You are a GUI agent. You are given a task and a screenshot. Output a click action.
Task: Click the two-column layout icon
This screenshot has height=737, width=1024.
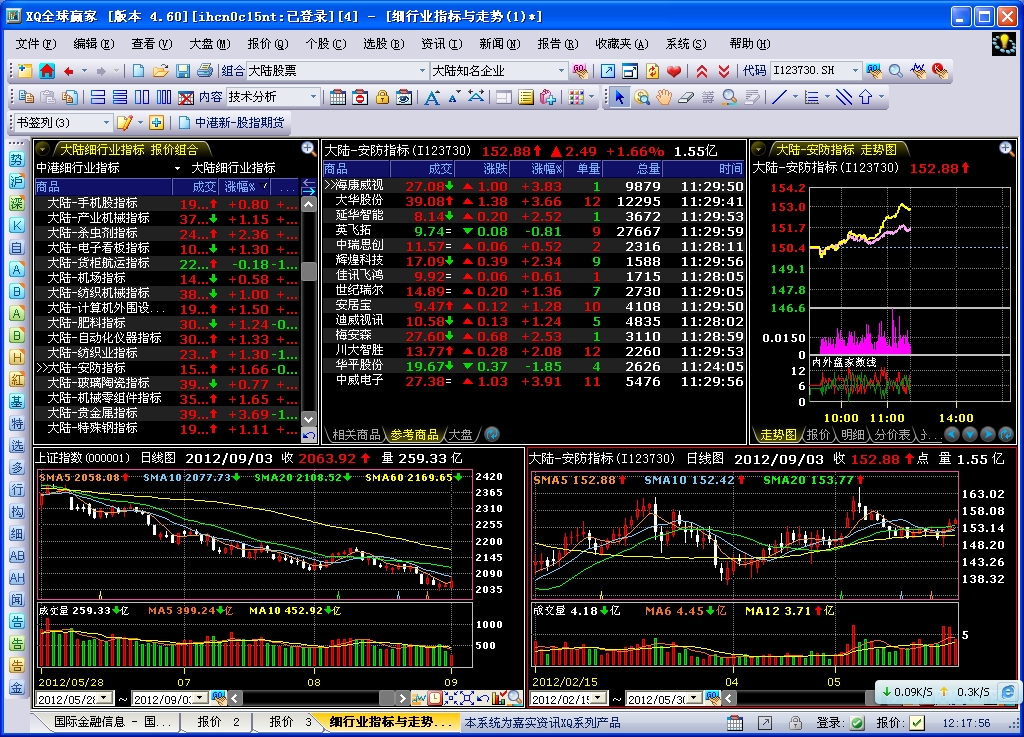tap(142, 97)
